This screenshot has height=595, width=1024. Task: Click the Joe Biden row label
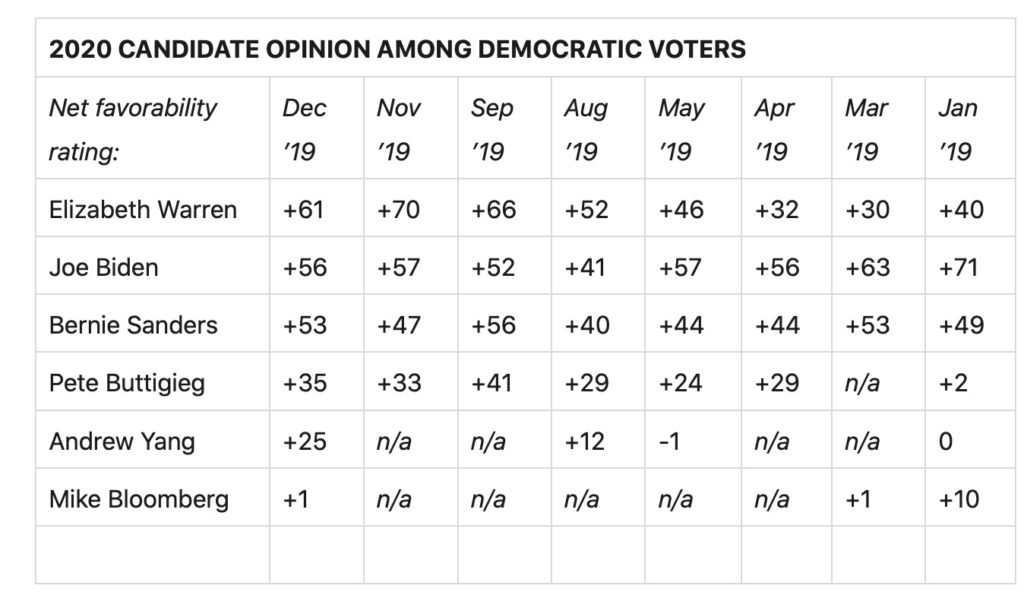(x=104, y=267)
